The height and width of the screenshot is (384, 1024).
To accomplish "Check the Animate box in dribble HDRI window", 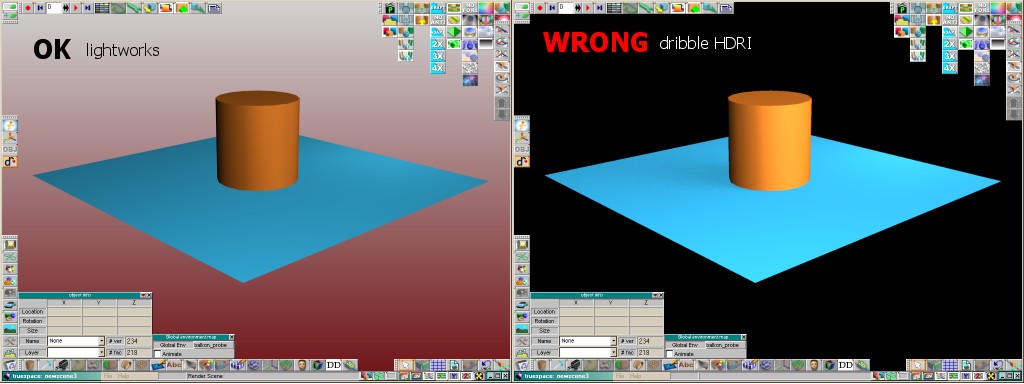I will click(x=669, y=353).
